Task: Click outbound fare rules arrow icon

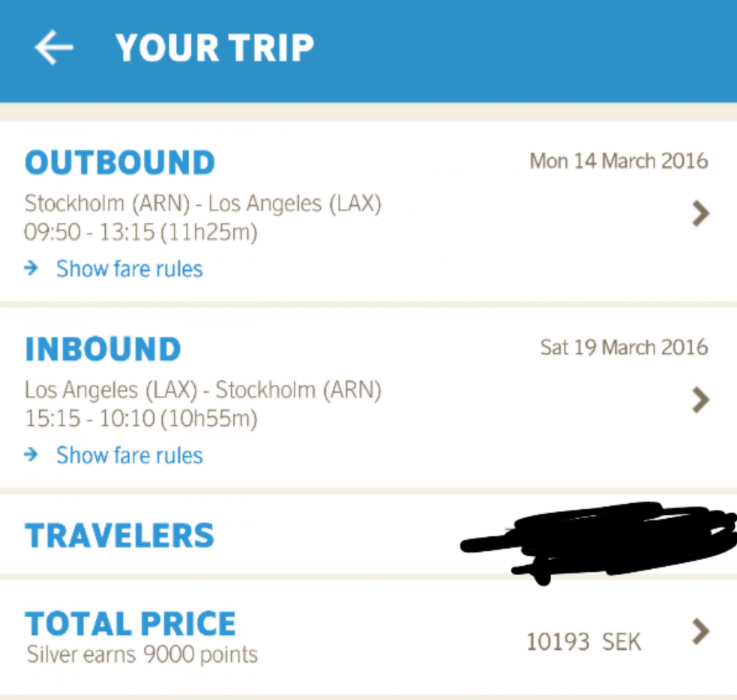Action: click(32, 269)
